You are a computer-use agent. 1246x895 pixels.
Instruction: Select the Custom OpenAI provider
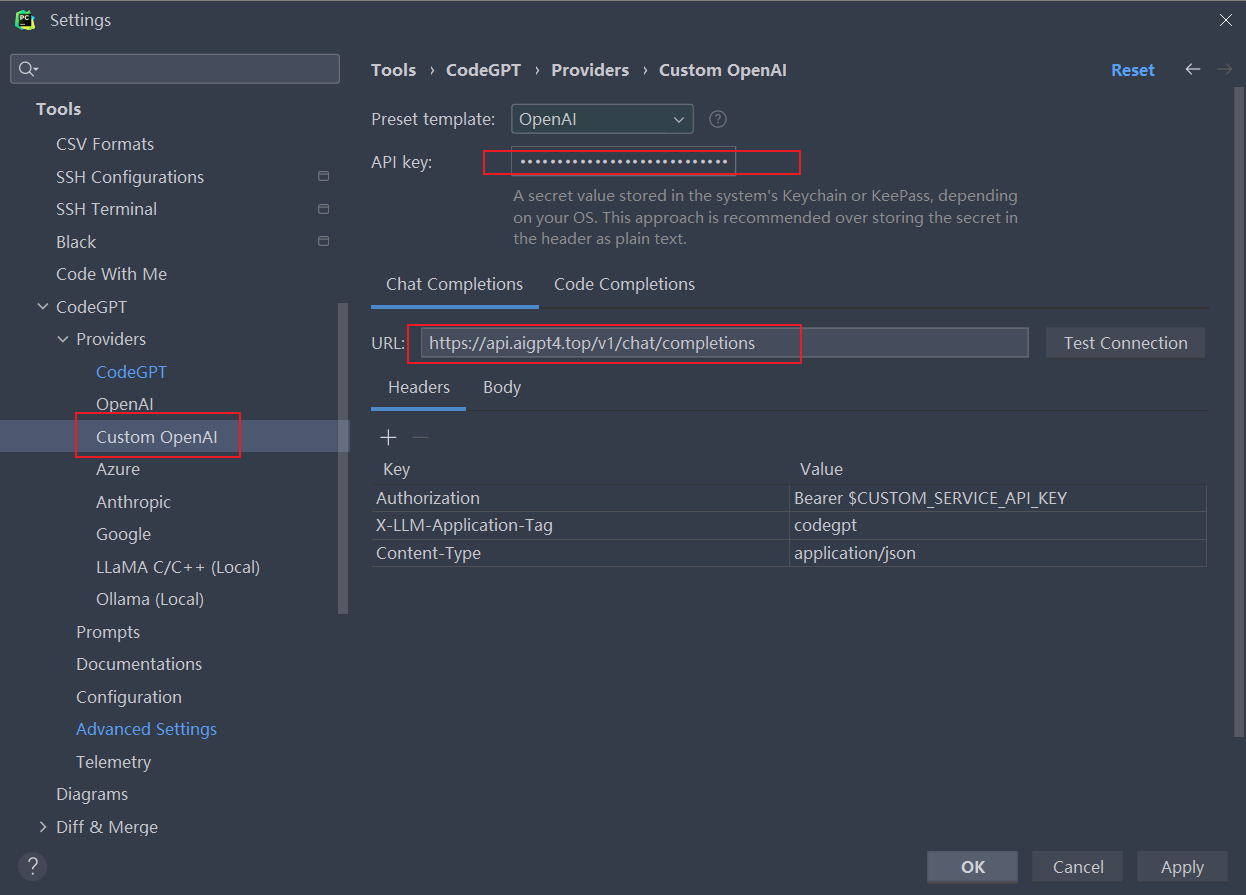pos(156,437)
